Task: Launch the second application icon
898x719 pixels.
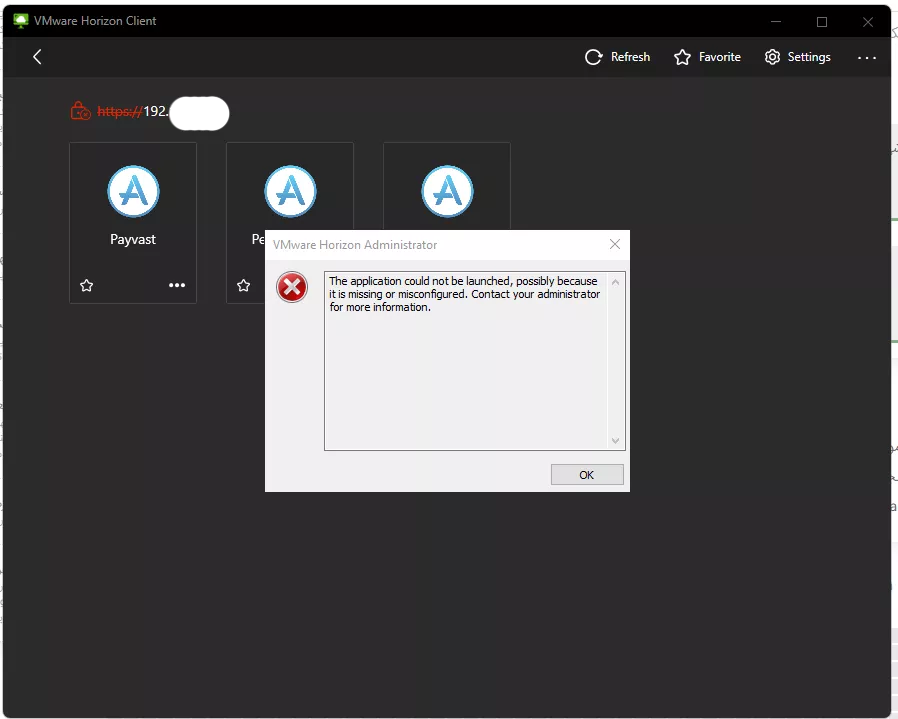Action: click(290, 191)
